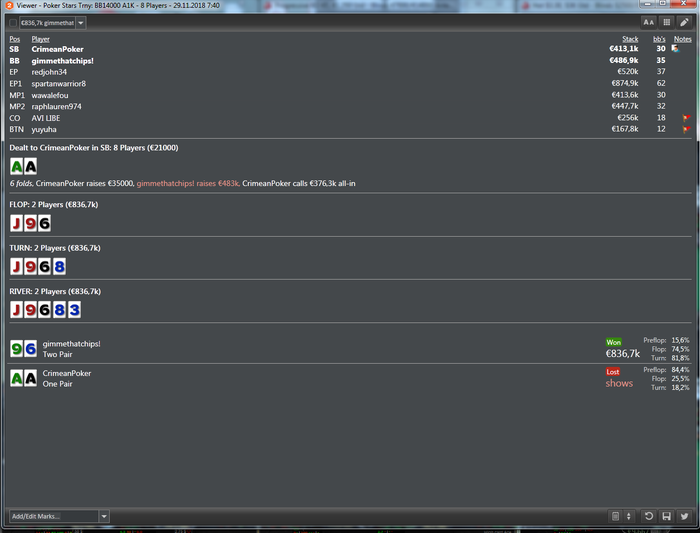Sort by the Stack column header
Viewport: 700px width, 533px height.
point(630,39)
